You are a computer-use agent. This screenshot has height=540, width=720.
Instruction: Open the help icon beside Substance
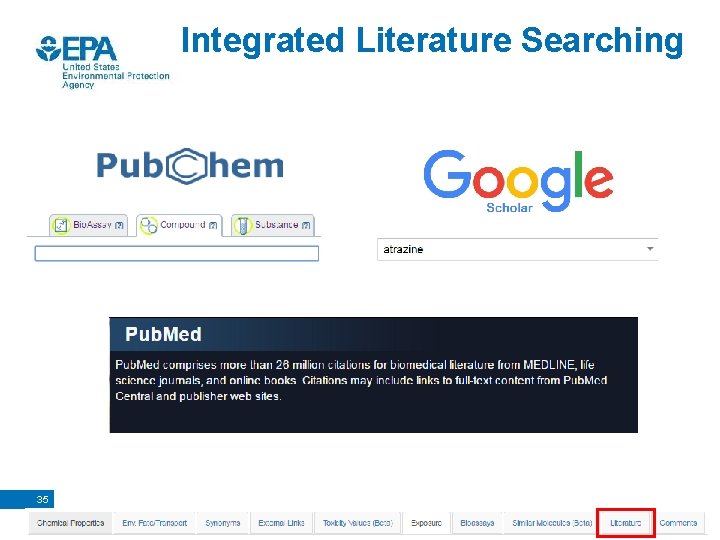point(306,225)
